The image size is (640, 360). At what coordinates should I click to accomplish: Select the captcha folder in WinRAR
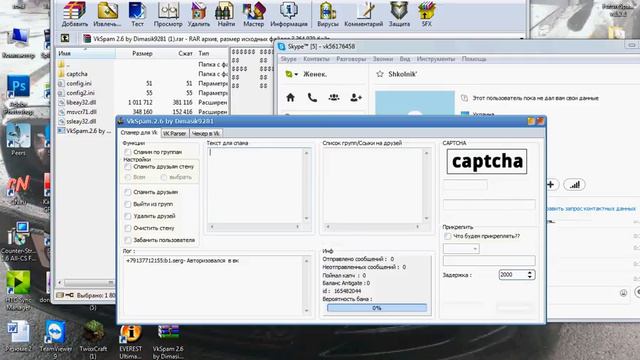tap(77, 74)
